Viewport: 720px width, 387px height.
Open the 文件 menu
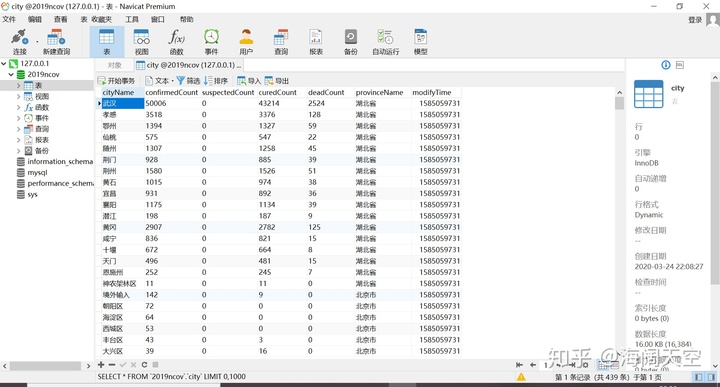(9, 19)
